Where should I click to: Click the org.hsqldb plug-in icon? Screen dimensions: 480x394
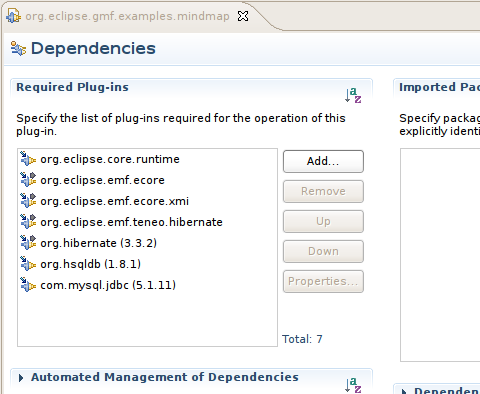28,264
